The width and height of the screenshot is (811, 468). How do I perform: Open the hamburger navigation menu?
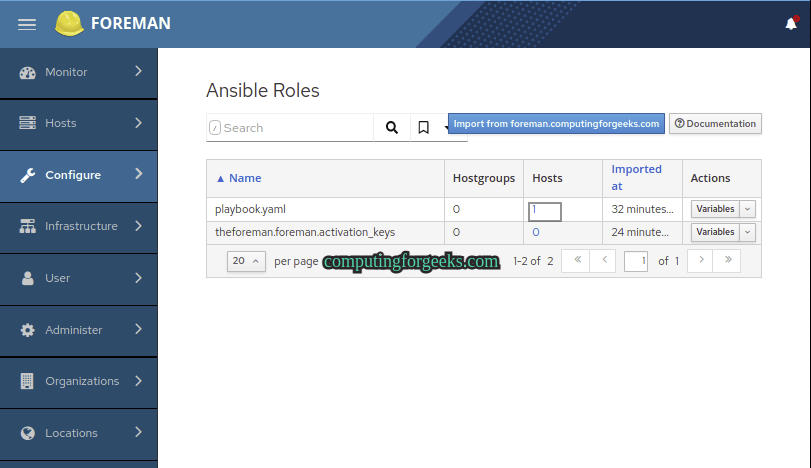click(27, 24)
